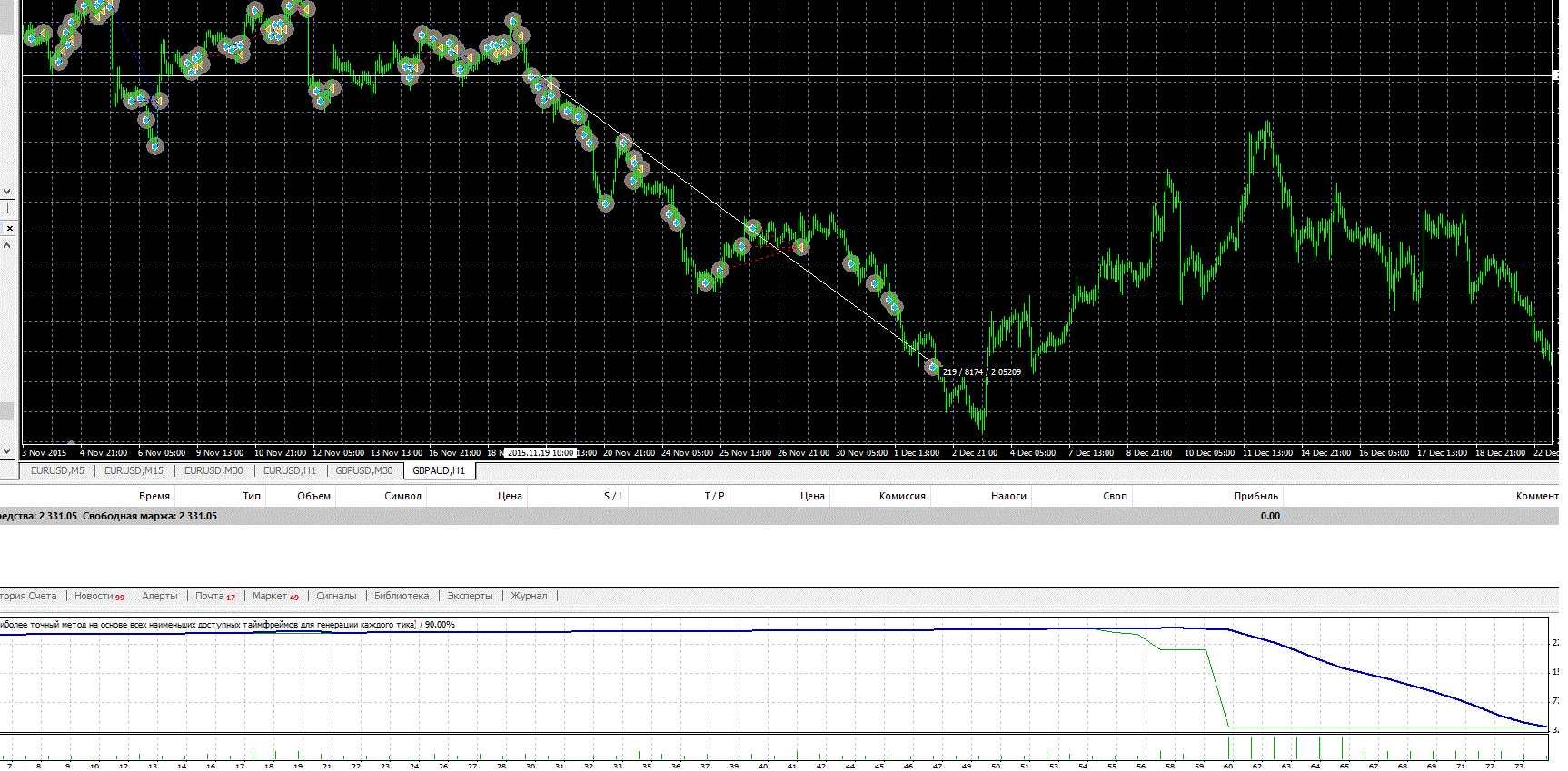Close the left side panel with the x button
Viewport: 1568px width, 771px height.
8,228
